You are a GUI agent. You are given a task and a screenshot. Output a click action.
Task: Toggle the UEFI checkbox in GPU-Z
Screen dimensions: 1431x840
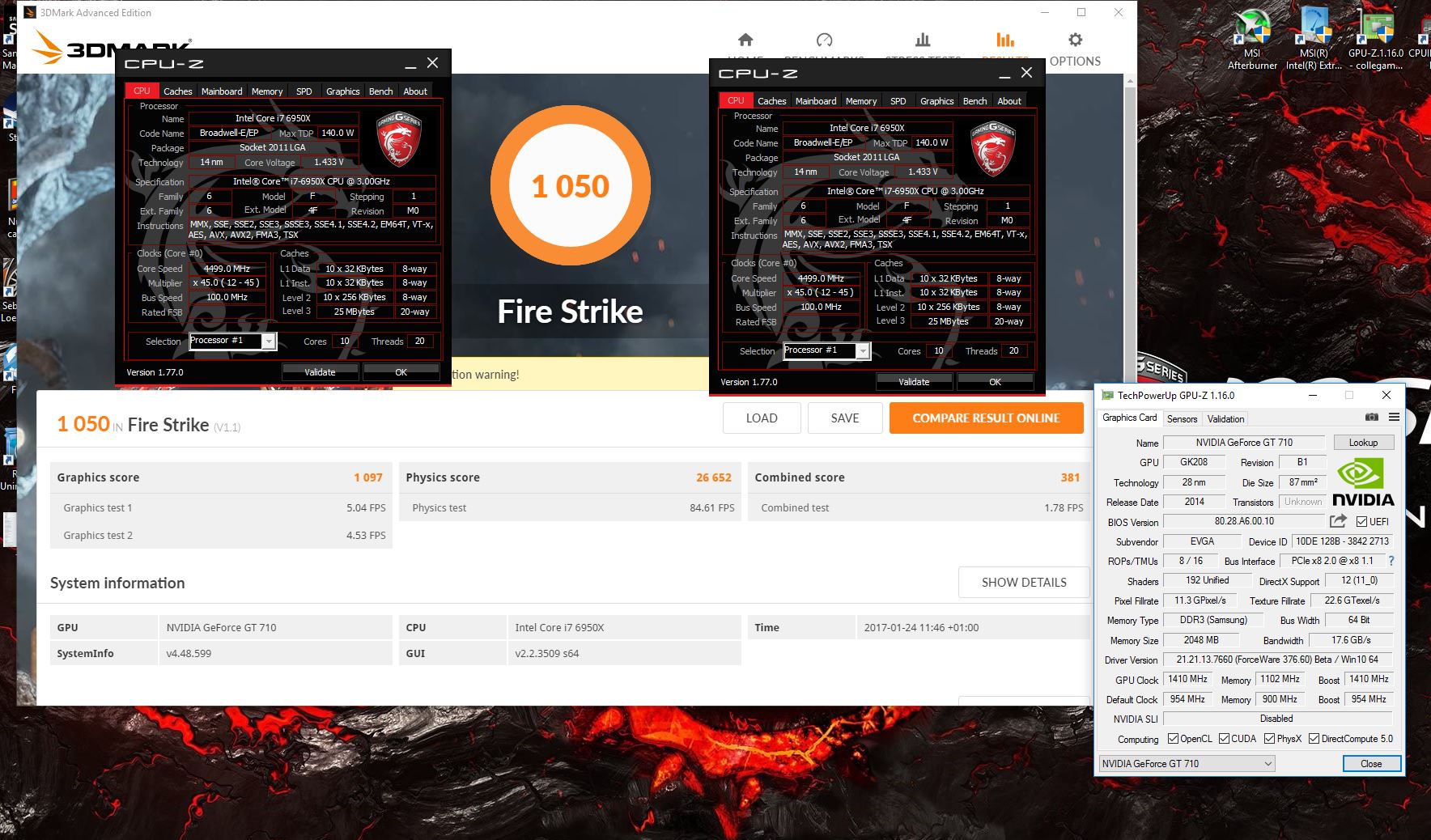point(1361,521)
